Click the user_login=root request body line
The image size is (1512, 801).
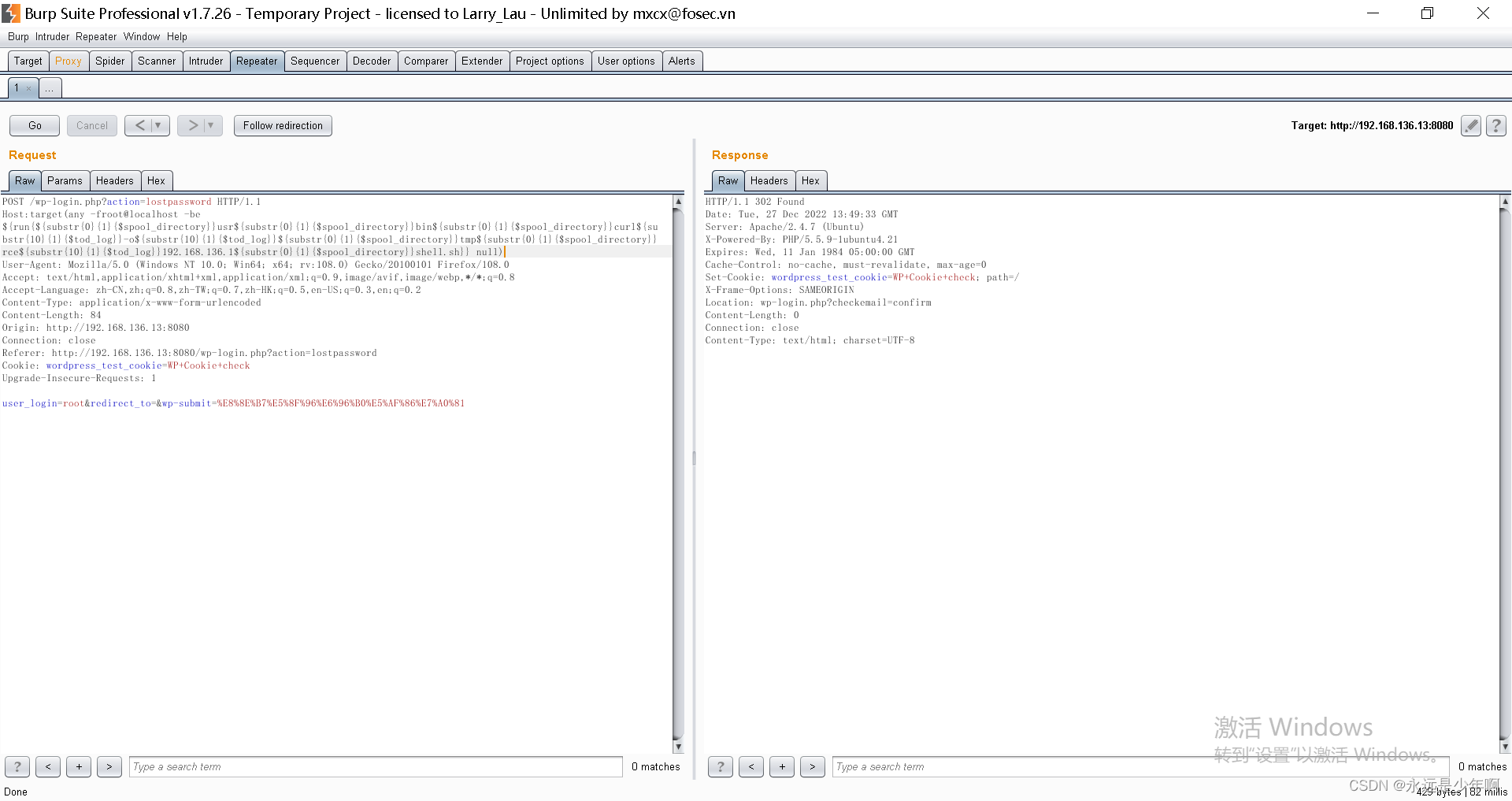coord(233,403)
